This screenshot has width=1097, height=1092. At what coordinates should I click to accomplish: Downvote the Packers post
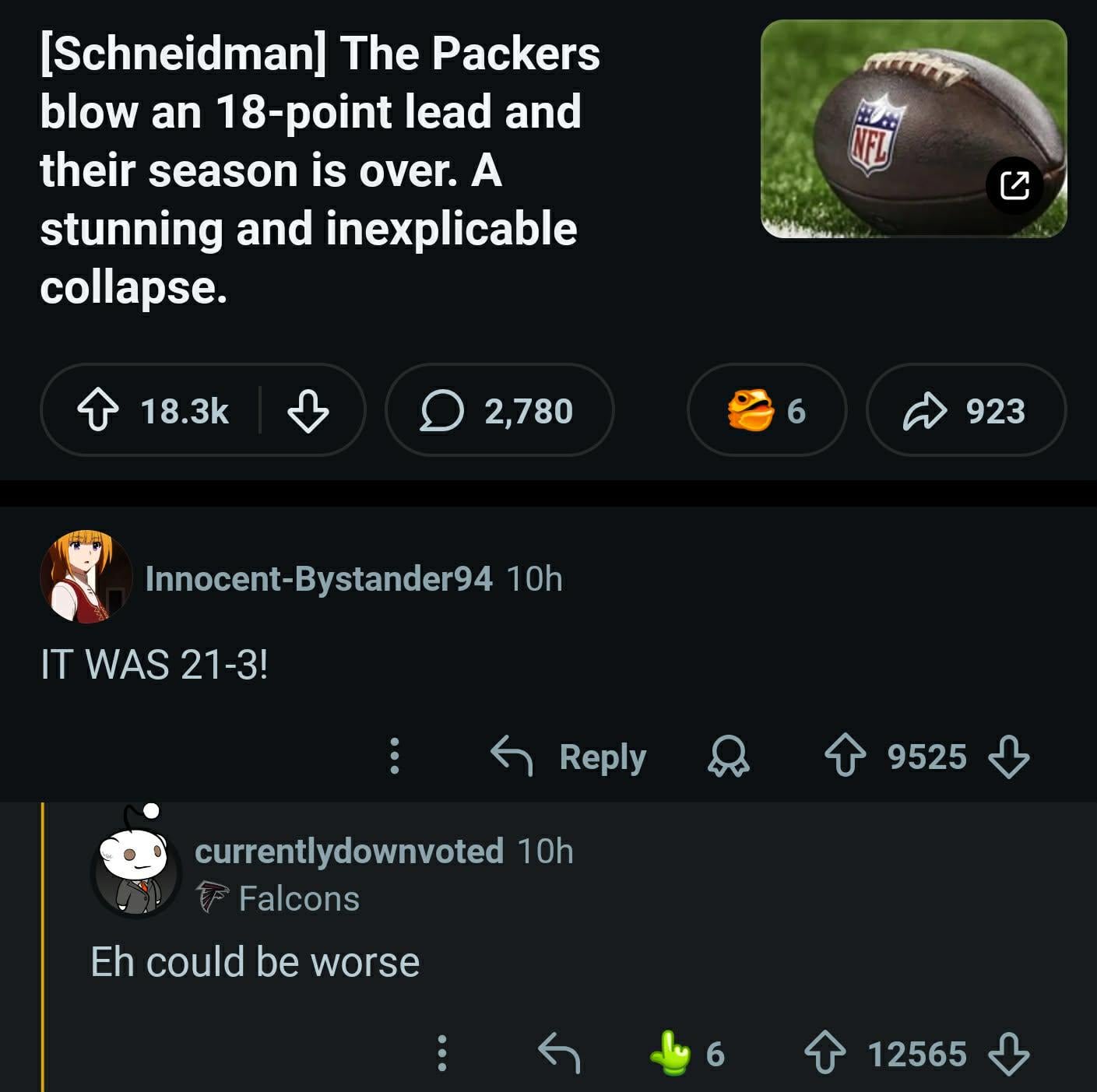(308, 411)
